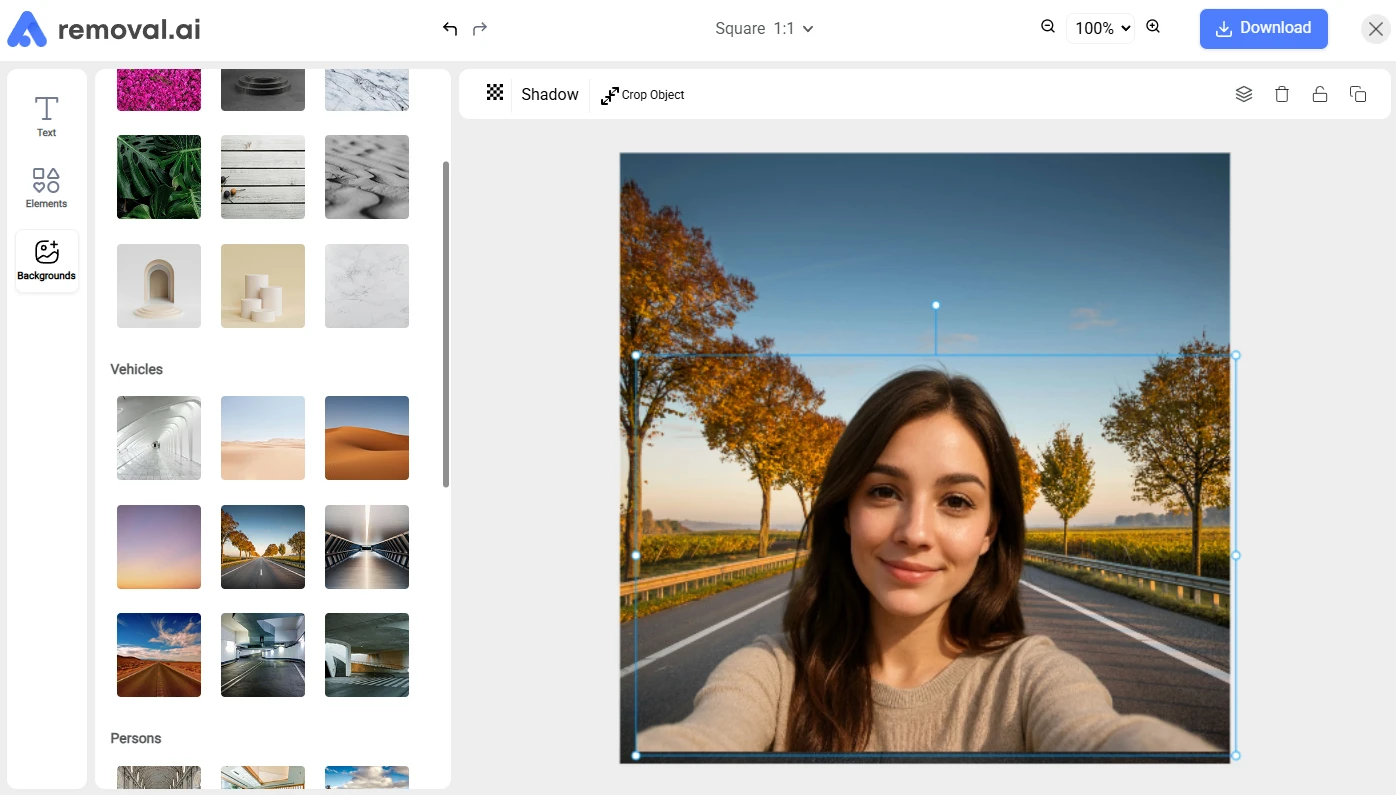
Task: Duplicate object with the copy icon
Action: click(x=1358, y=94)
